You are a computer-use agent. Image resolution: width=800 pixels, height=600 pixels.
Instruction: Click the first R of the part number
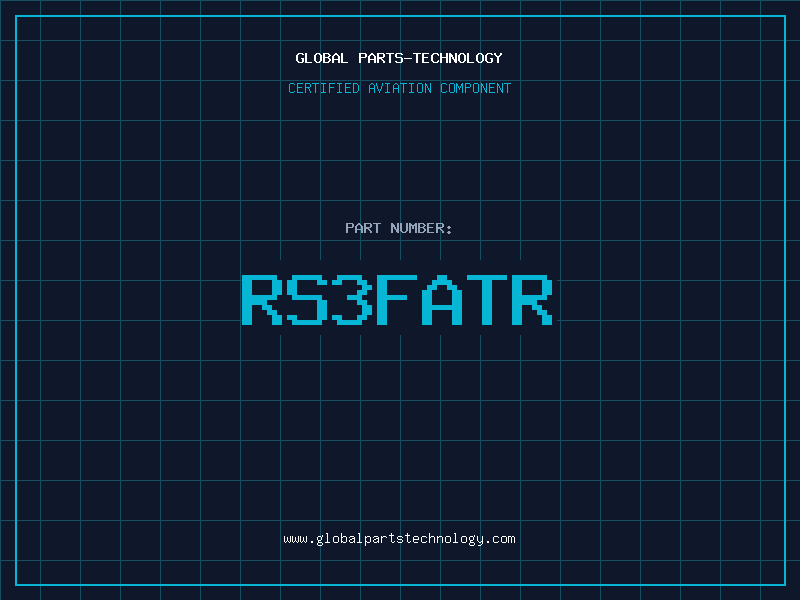click(262, 299)
